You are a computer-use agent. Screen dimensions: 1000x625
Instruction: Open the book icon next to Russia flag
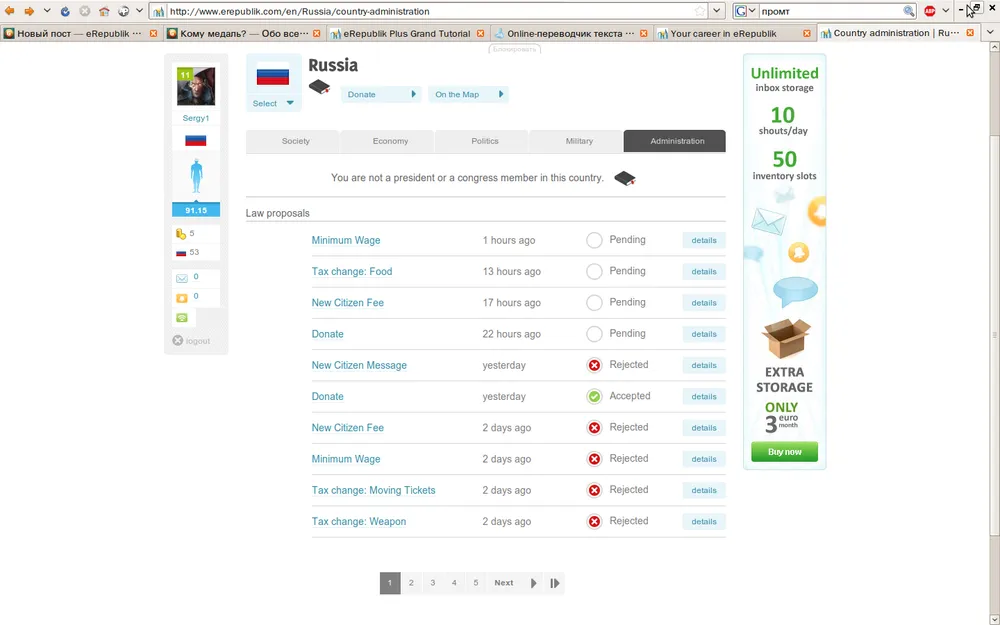[x=320, y=87]
